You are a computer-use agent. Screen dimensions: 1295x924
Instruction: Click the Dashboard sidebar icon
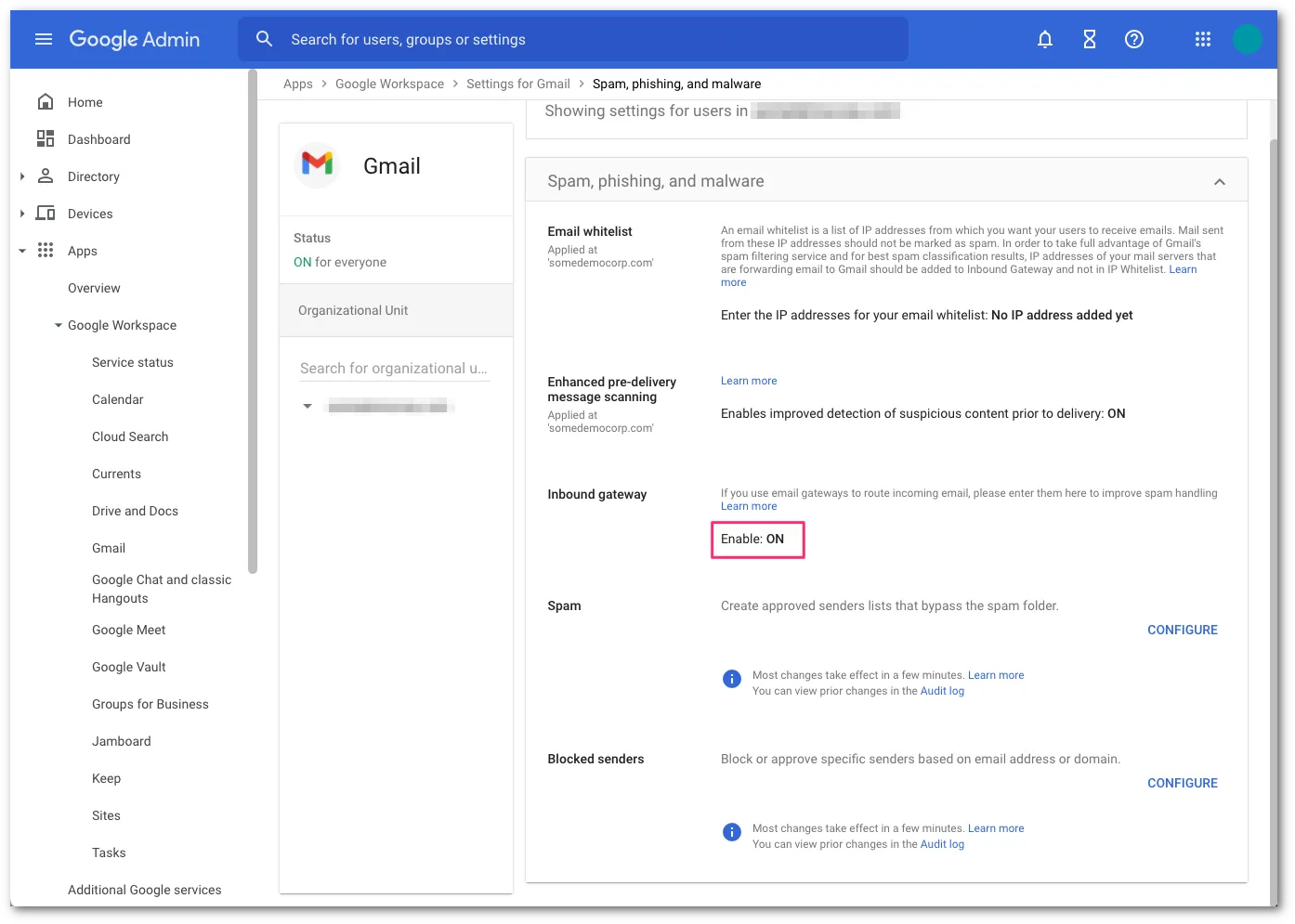pos(46,139)
